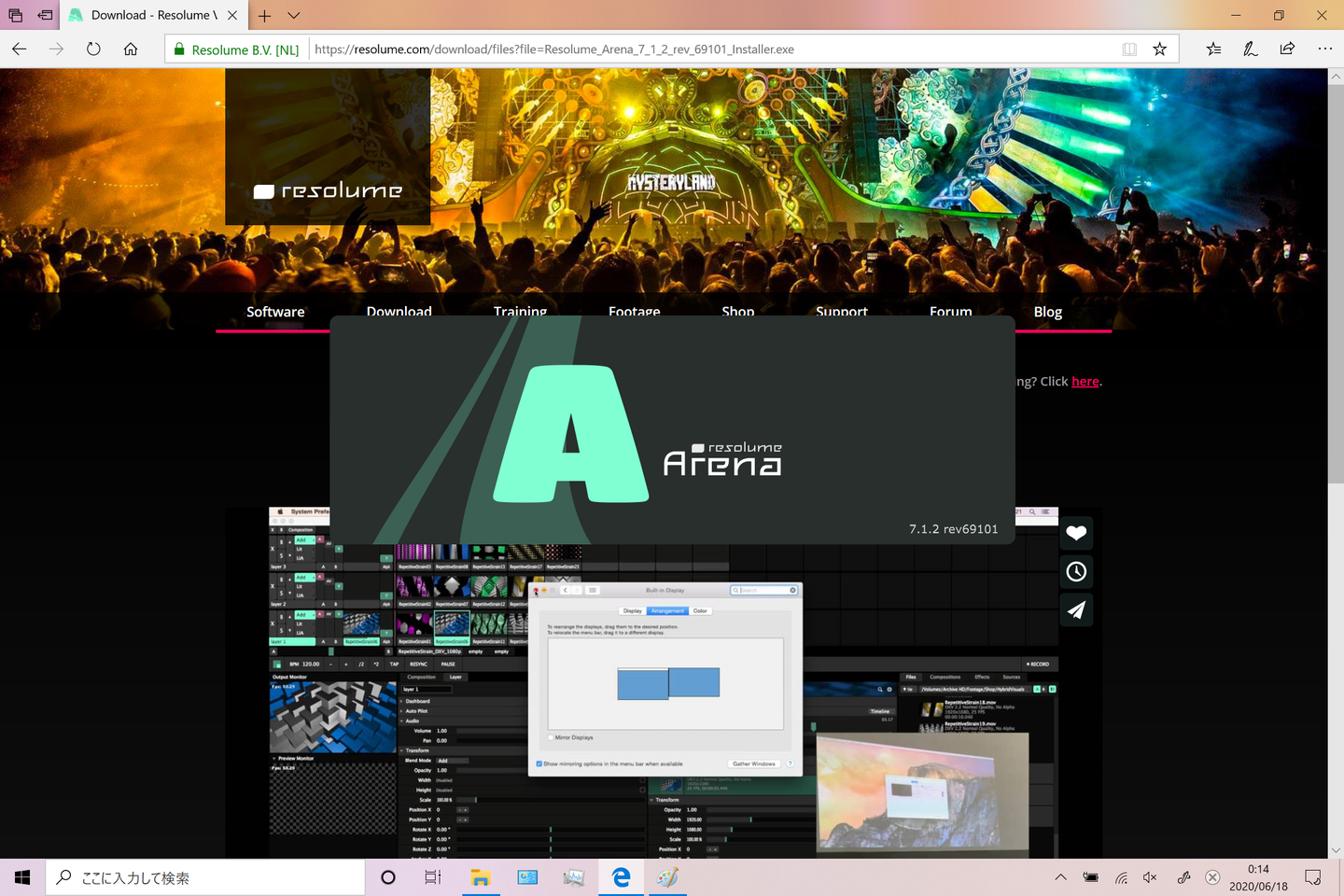The image size is (1344, 896).
Task: Open the Edge browser taskbar icon
Action: 621,877
